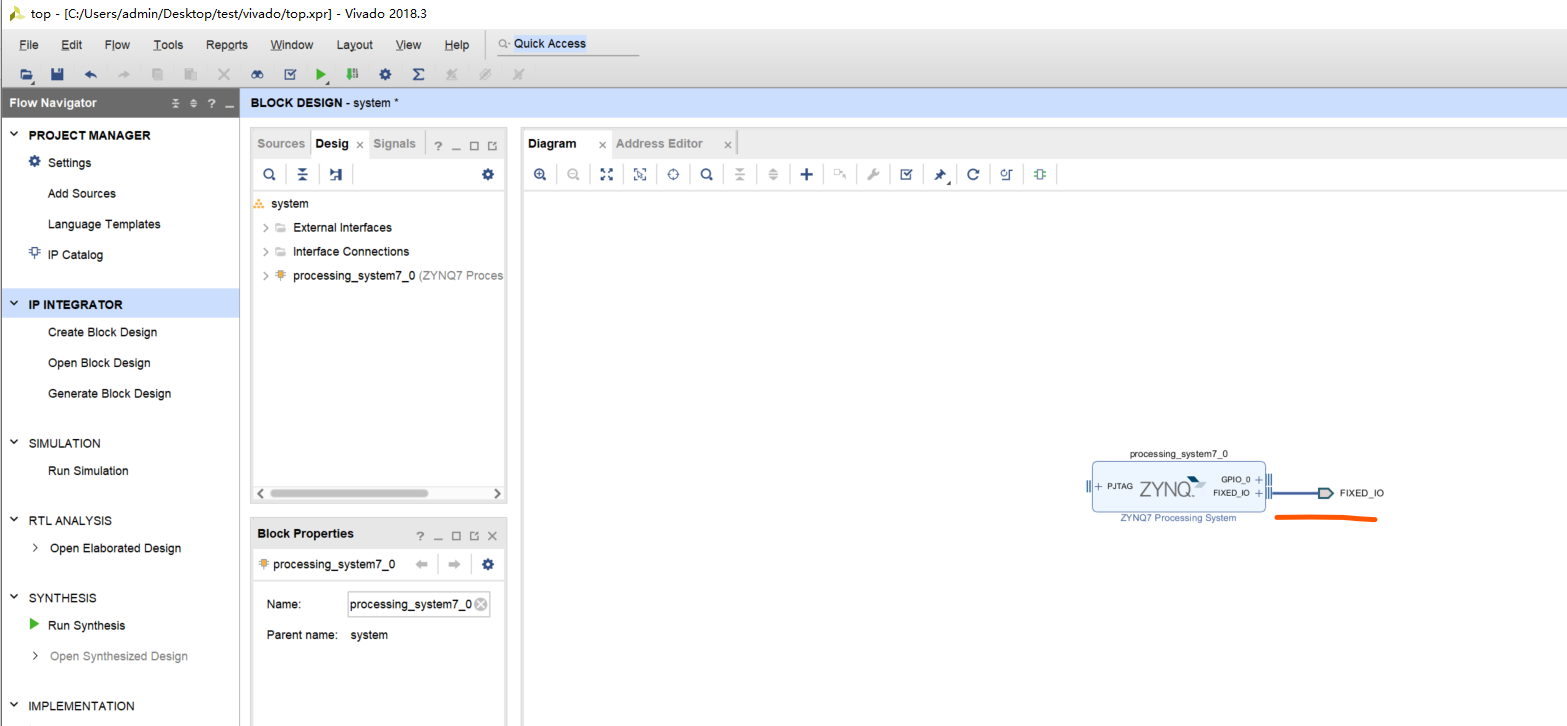This screenshot has width=1567, height=726.
Task: Click Save in the main toolbar
Action: 57,74
